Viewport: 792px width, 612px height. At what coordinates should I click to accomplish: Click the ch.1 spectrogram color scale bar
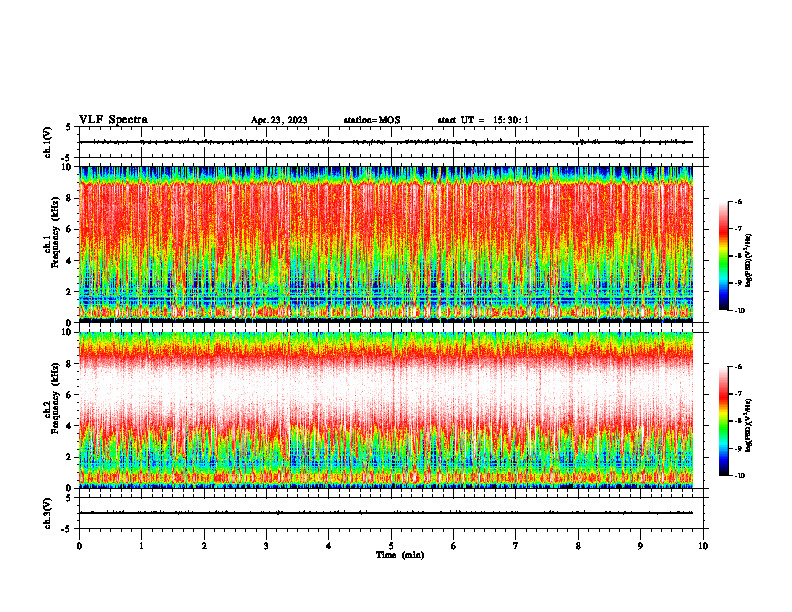point(723,256)
